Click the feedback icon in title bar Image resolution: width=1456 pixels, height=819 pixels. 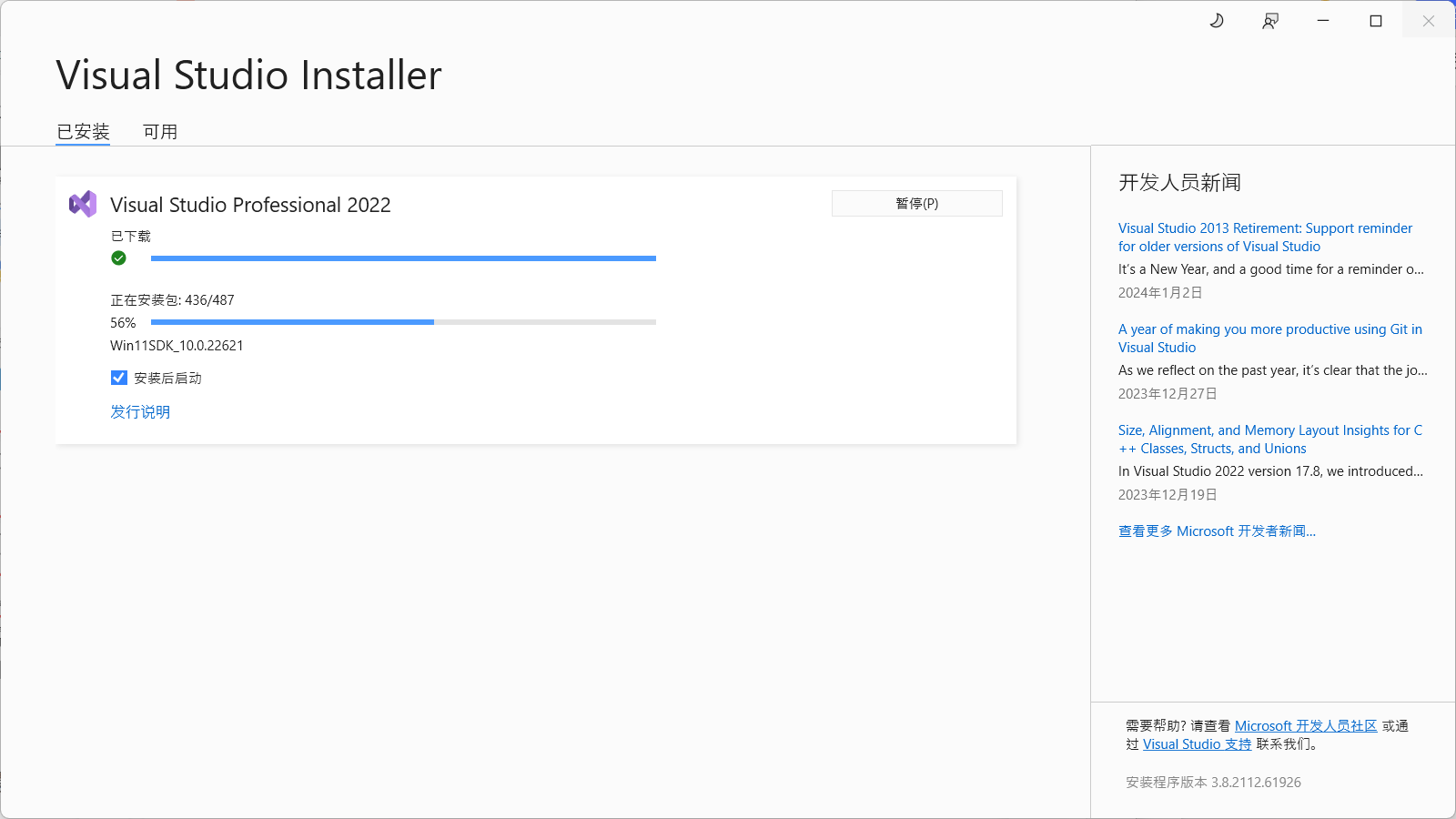pos(1270,21)
